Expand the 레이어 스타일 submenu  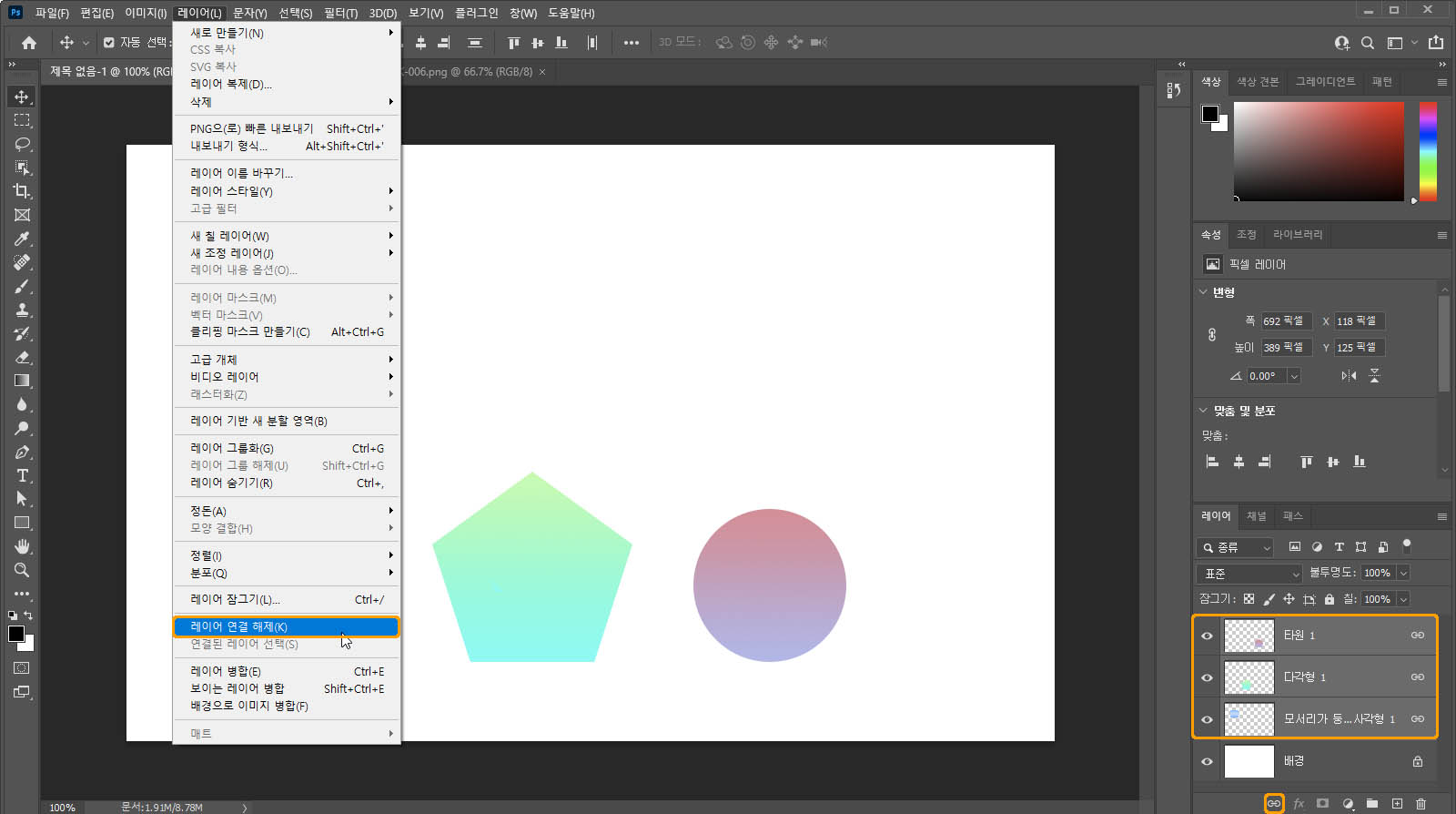(x=286, y=191)
